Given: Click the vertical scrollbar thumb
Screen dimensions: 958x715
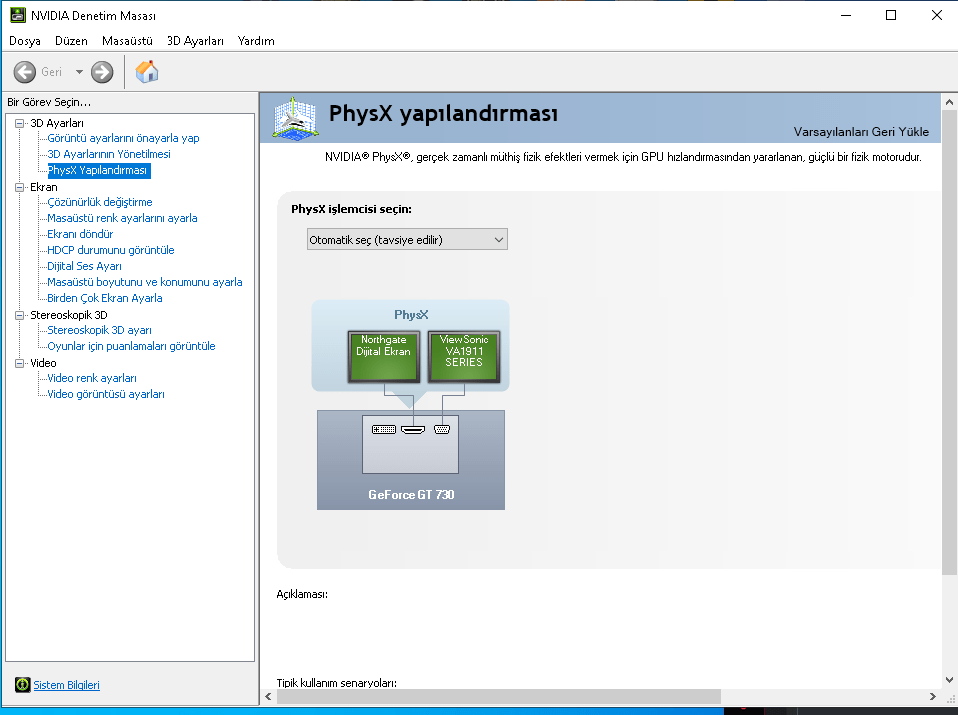Looking at the screenshot, I should (x=949, y=342).
